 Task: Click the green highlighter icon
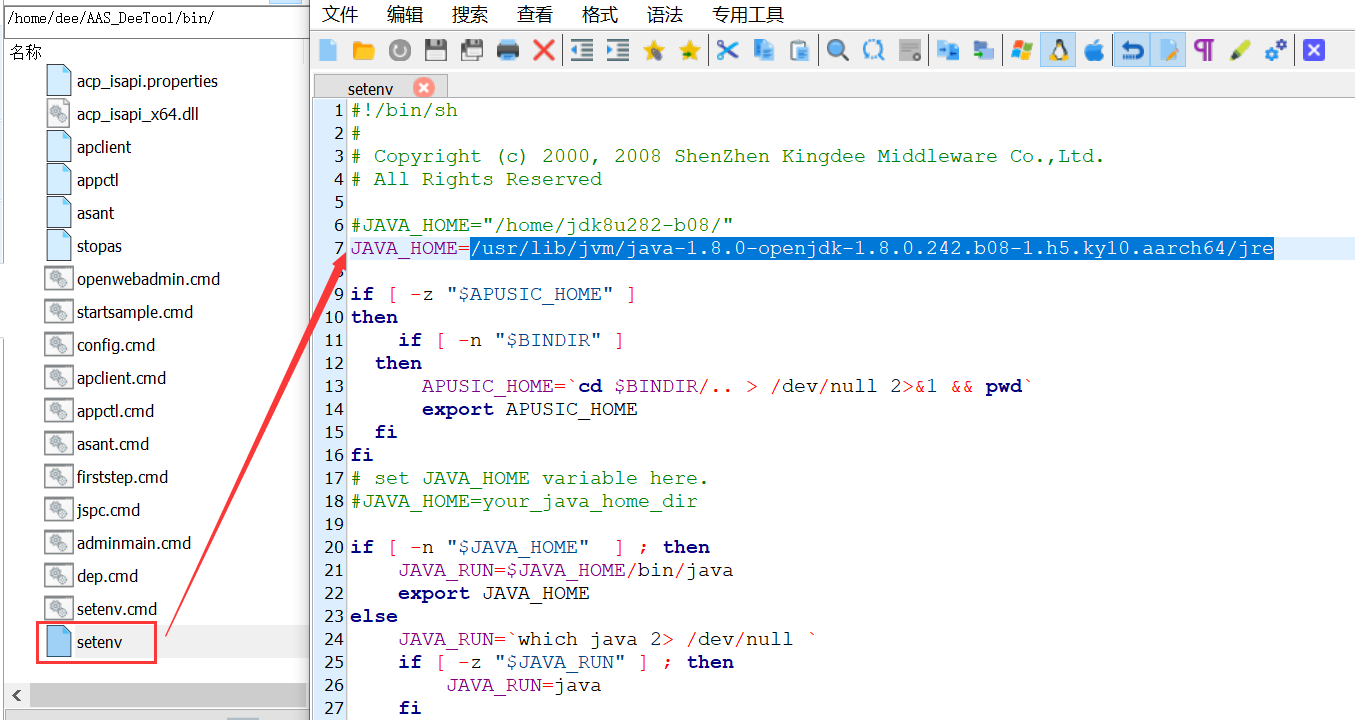tap(1240, 50)
